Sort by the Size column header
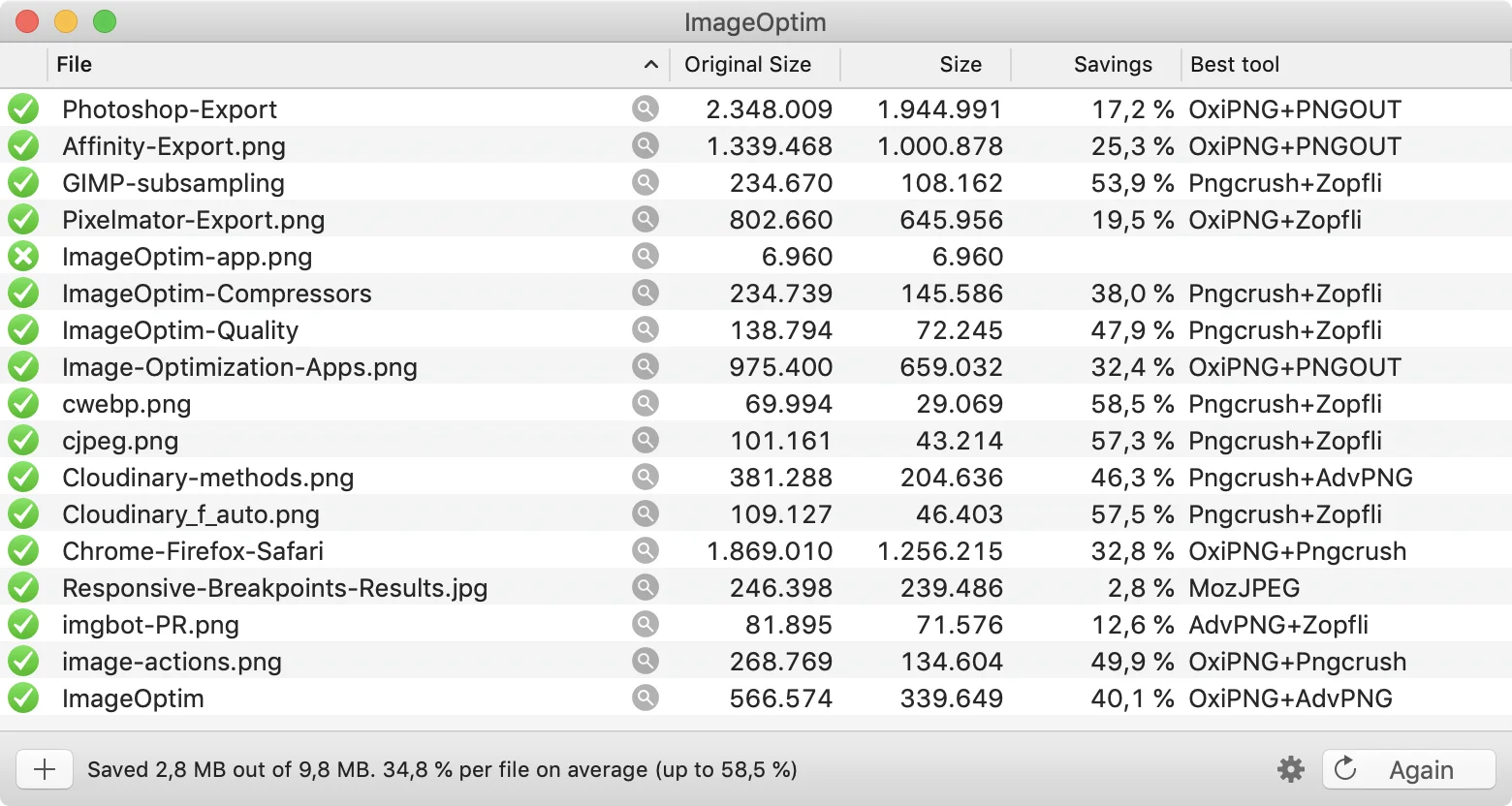1512x806 pixels. [926, 65]
